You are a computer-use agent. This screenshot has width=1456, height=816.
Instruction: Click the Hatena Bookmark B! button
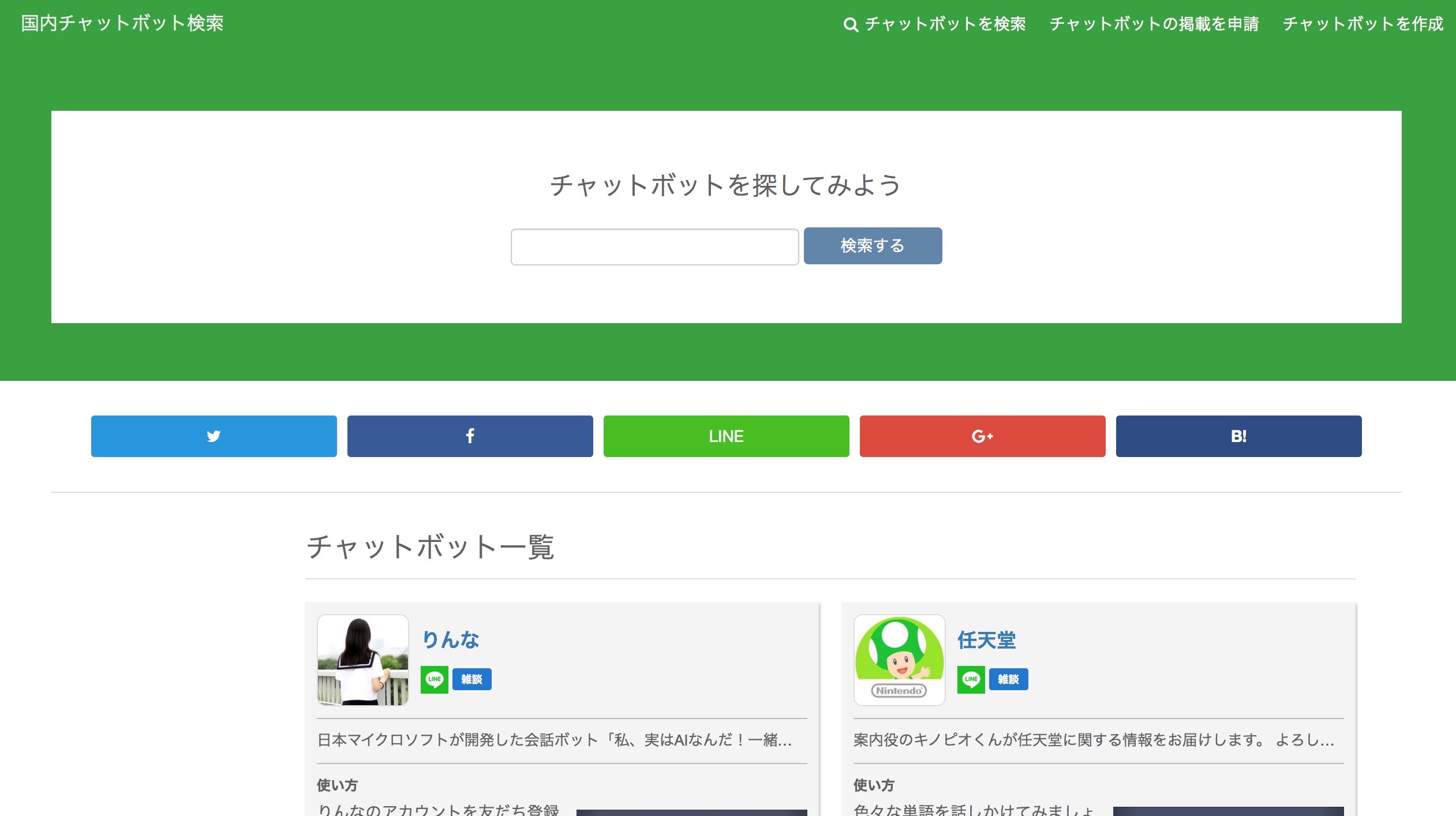tap(1238, 436)
